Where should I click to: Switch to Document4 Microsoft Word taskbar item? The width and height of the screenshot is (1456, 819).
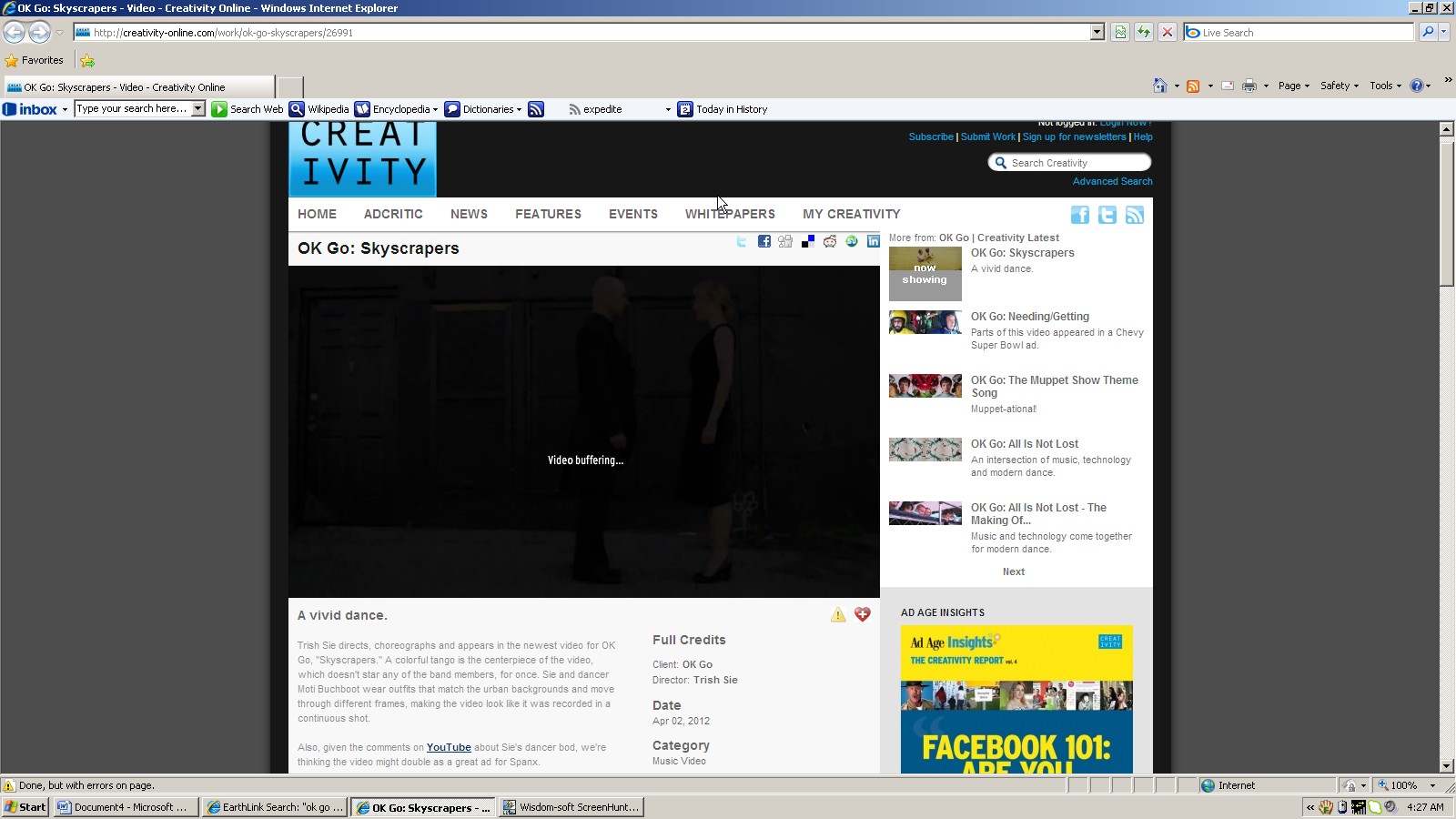click(x=126, y=807)
